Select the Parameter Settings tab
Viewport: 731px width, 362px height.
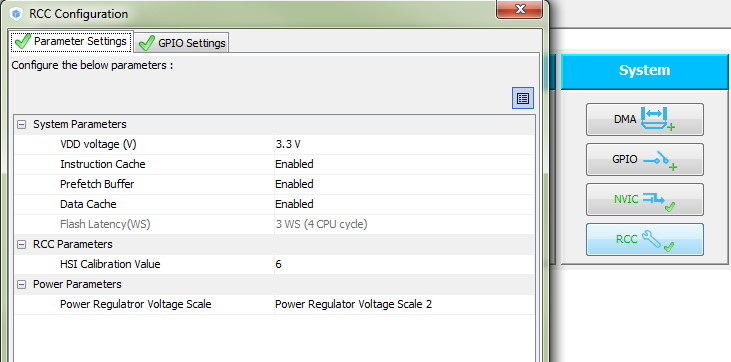coord(71,41)
